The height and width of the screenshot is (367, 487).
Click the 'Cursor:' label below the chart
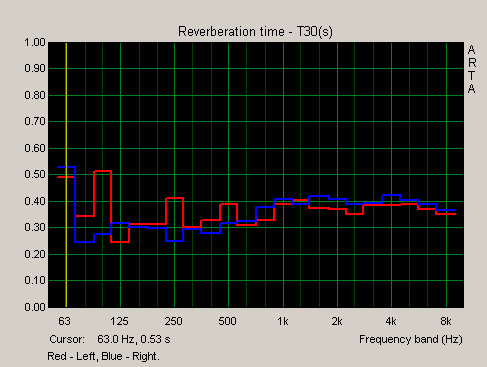(67, 339)
